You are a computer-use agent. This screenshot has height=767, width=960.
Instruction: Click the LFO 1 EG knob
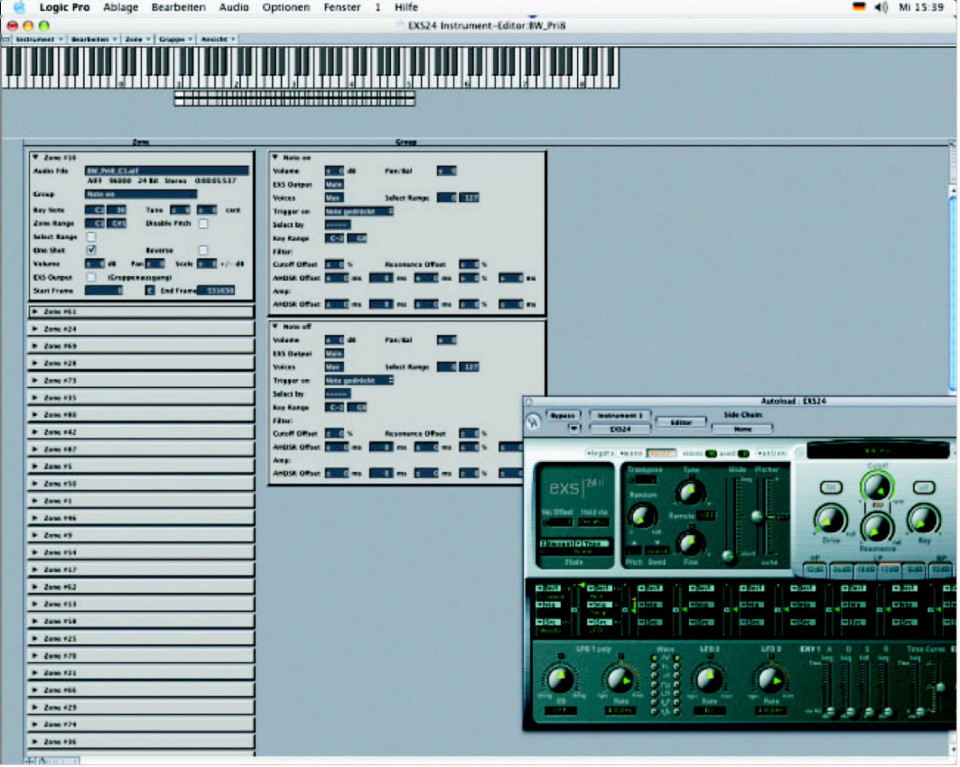coord(560,680)
